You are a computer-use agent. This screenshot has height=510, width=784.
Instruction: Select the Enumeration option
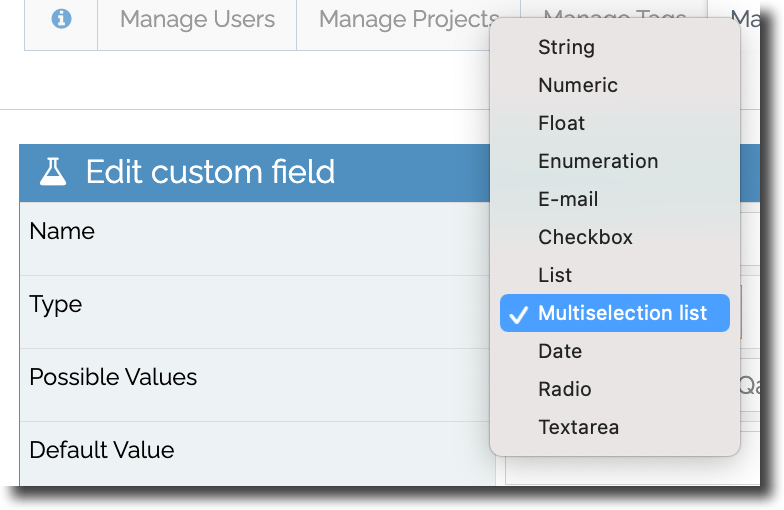pos(598,161)
